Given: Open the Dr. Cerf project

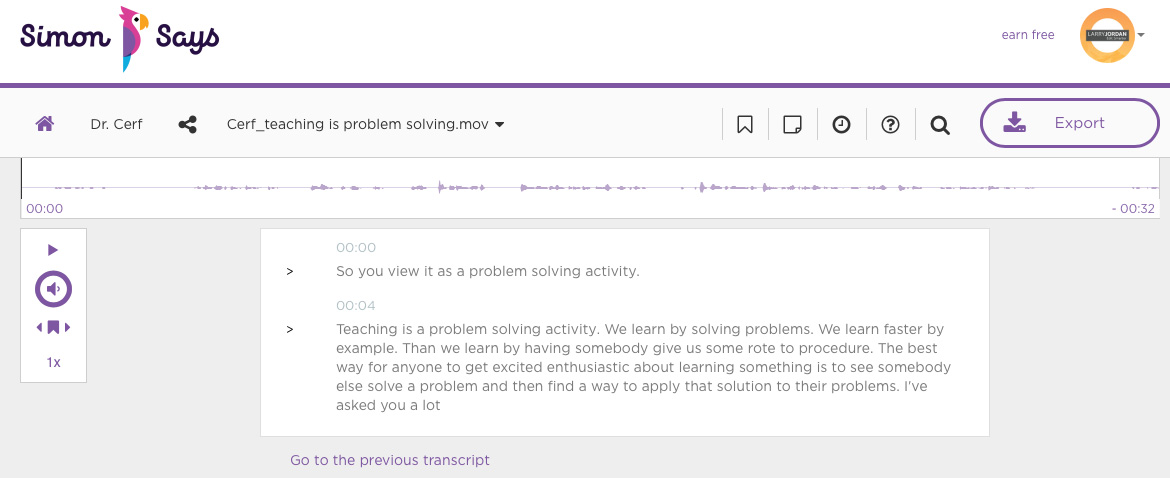Looking at the screenshot, I should (116, 125).
